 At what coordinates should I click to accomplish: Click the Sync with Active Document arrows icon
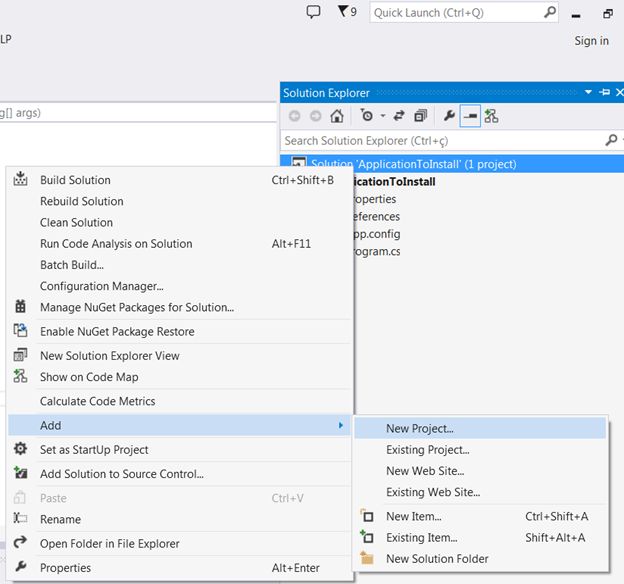400,116
